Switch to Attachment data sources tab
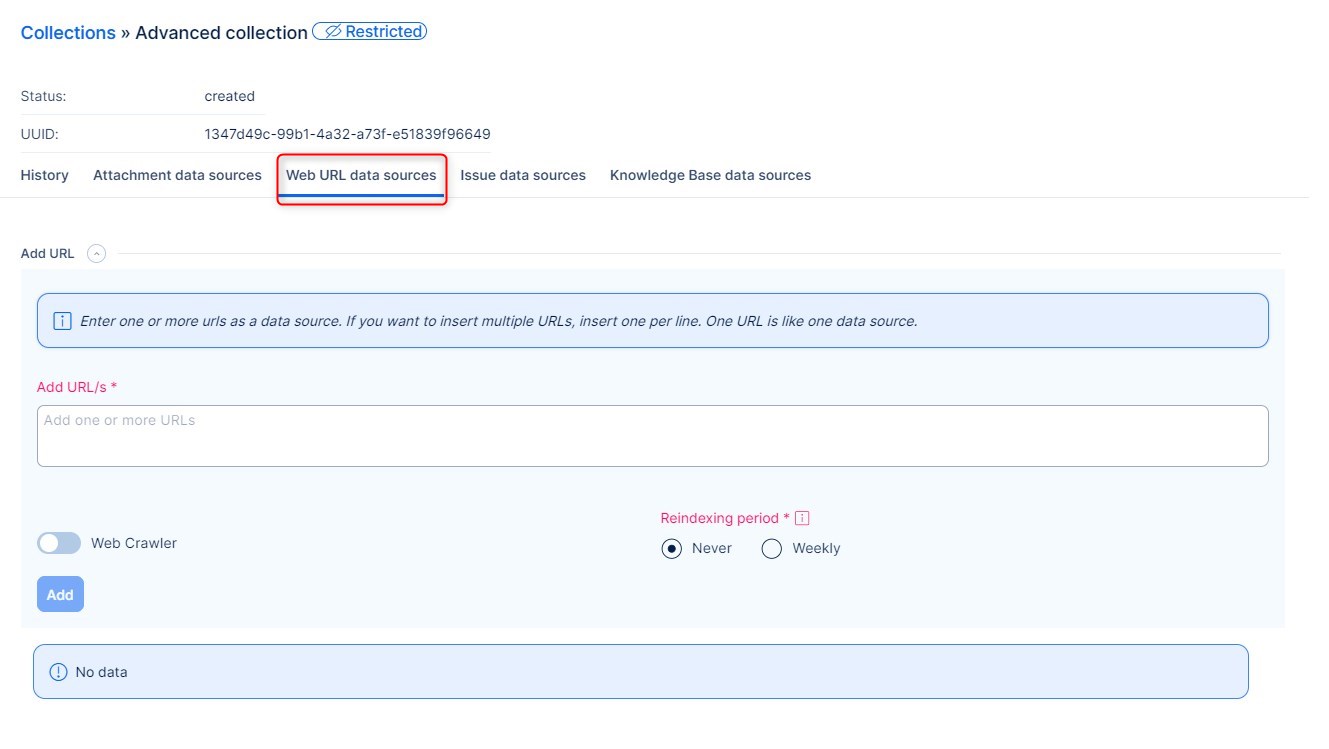 click(177, 175)
